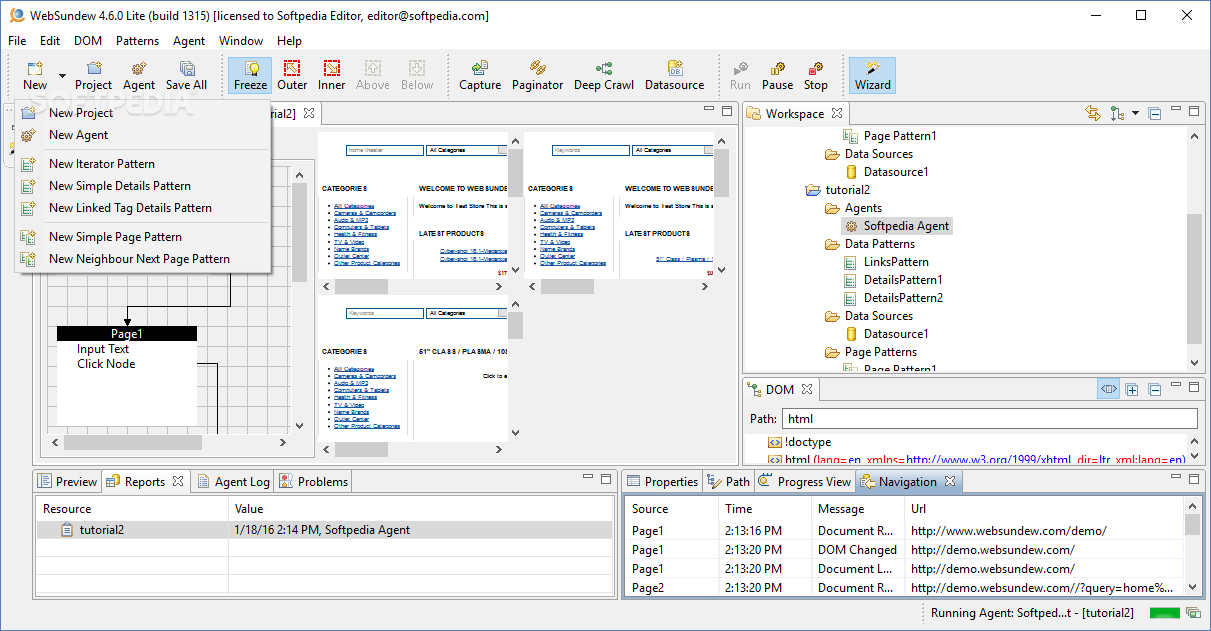1211x631 pixels.
Task: Stop the running agent
Action: pos(816,75)
